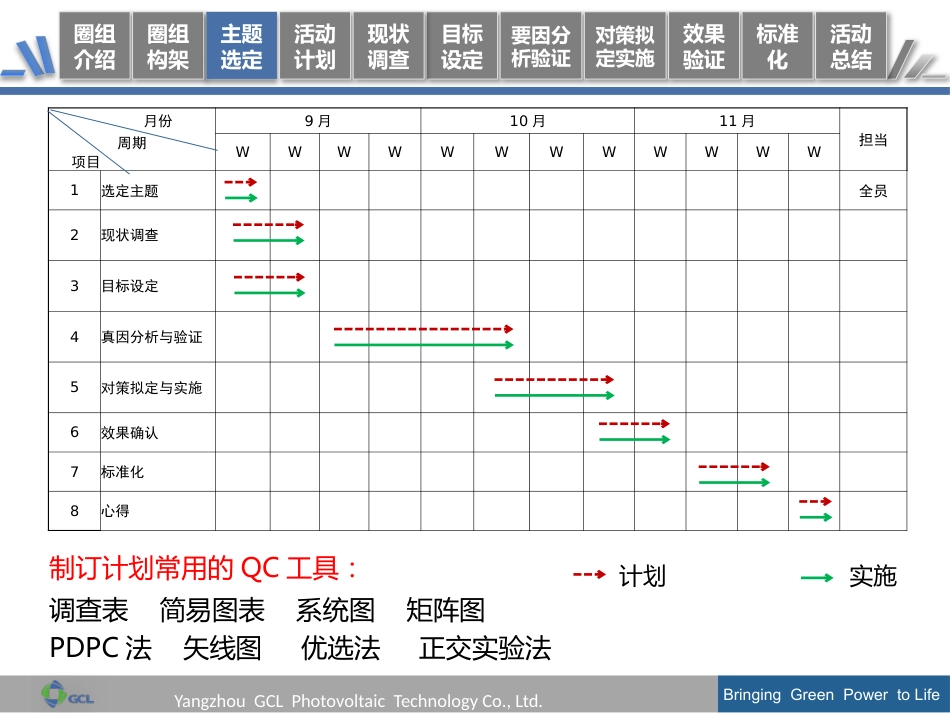Click the green actual arrow for 效果确认

tap(635, 439)
